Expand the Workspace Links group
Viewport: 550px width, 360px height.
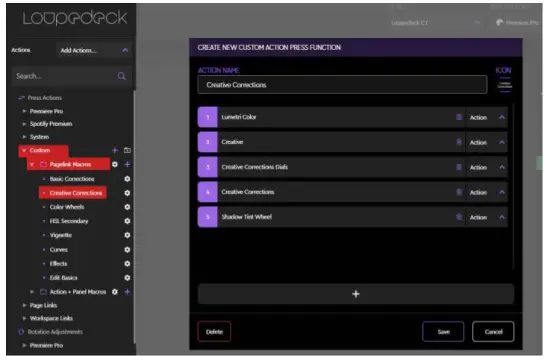point(24,318)
